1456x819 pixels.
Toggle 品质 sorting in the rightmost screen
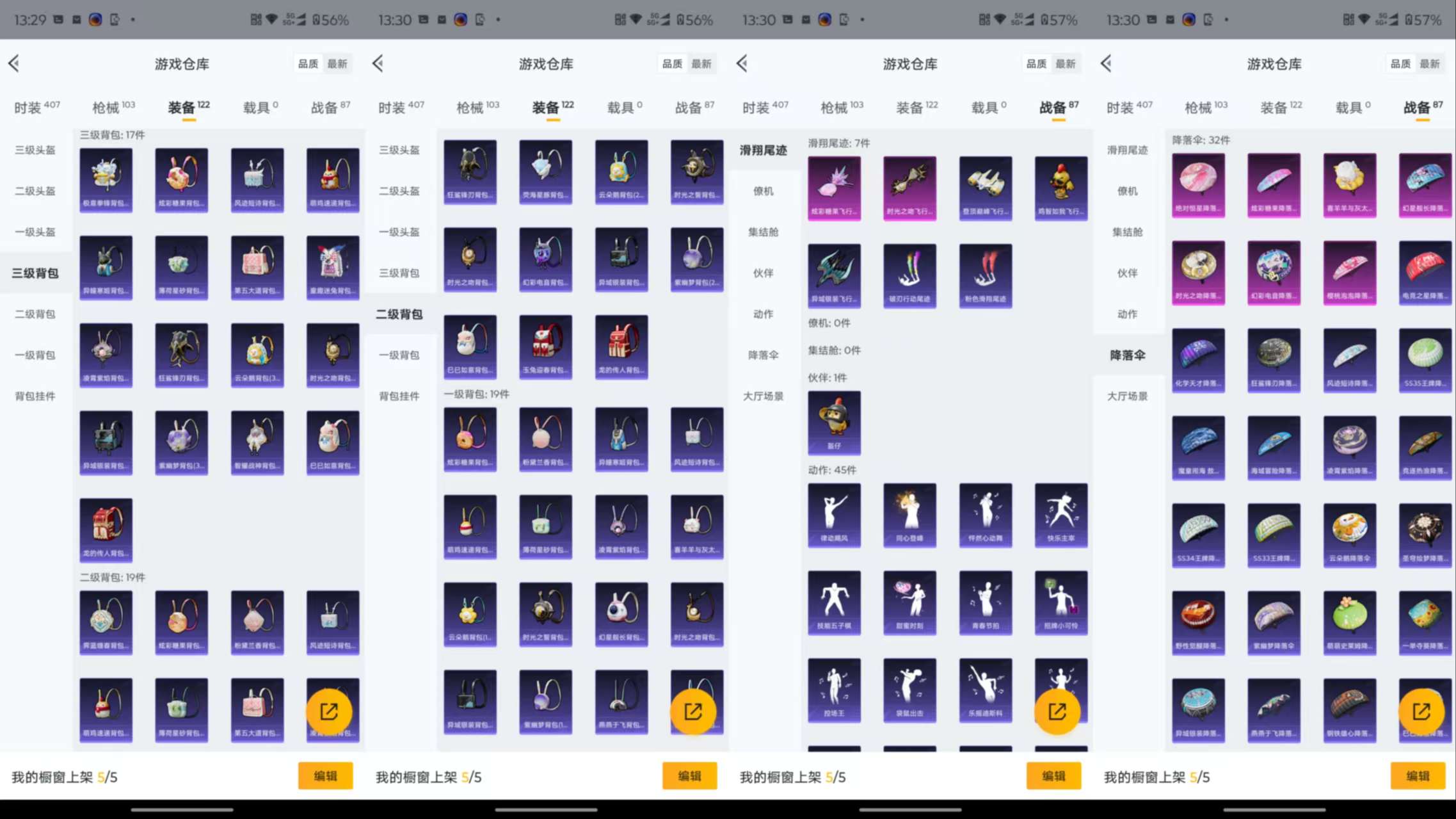[x=1400, y=63]
